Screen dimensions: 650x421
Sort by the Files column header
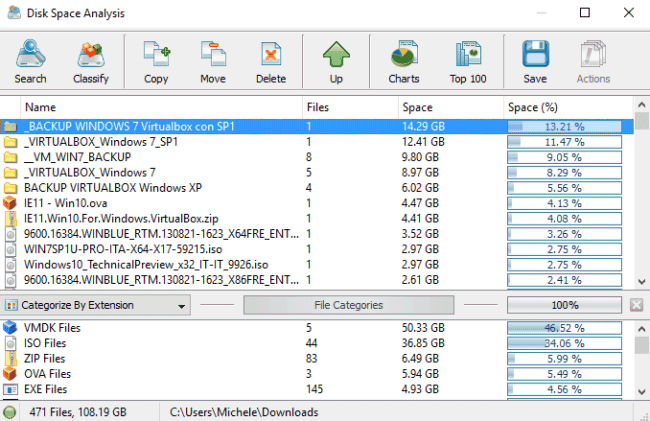(x=350, y=106)
